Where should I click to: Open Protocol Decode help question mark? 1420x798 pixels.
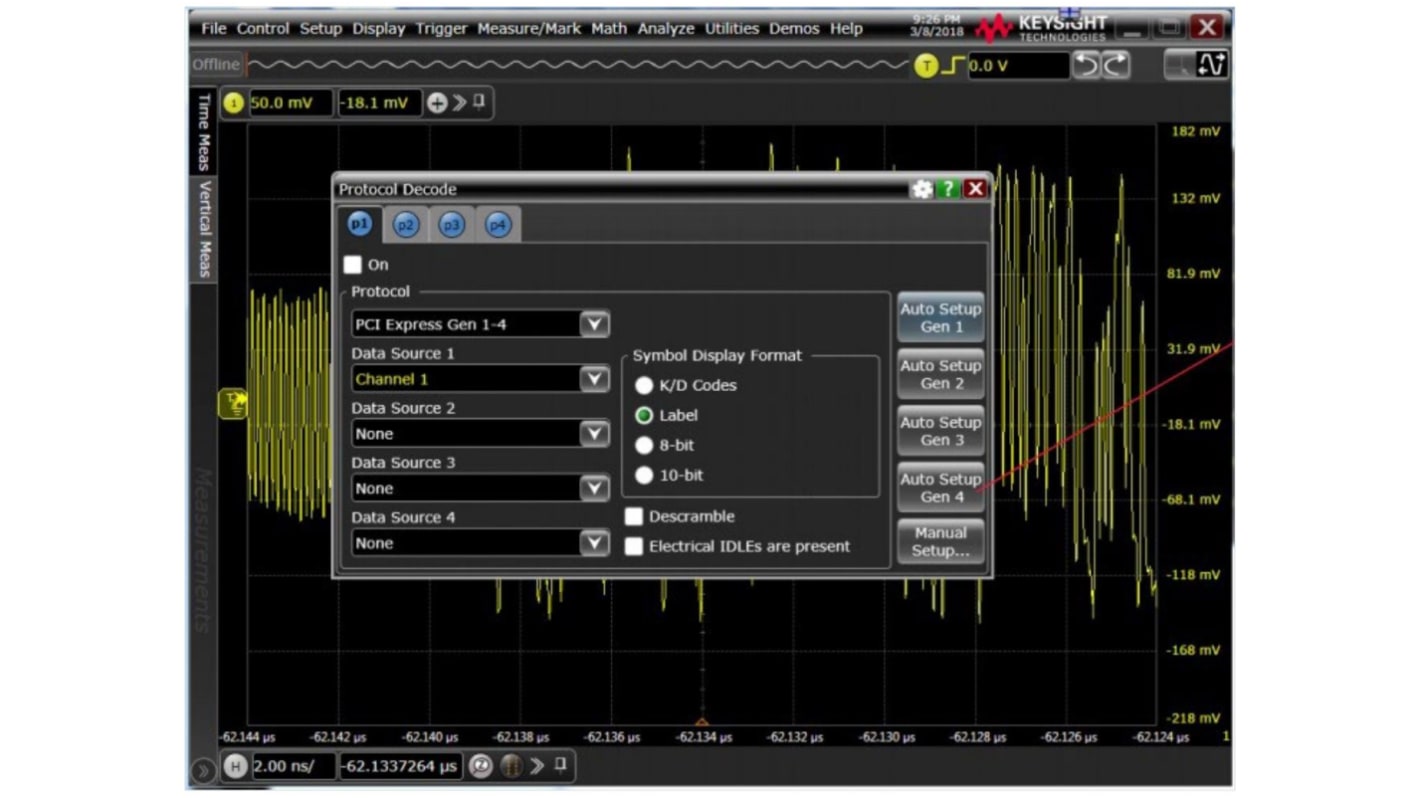point(947,189)
